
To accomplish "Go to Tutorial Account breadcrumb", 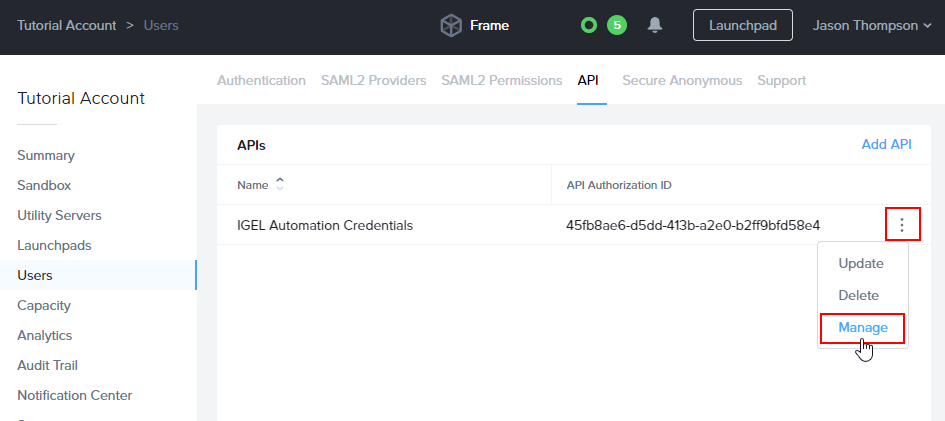I will tap(67, 25).
